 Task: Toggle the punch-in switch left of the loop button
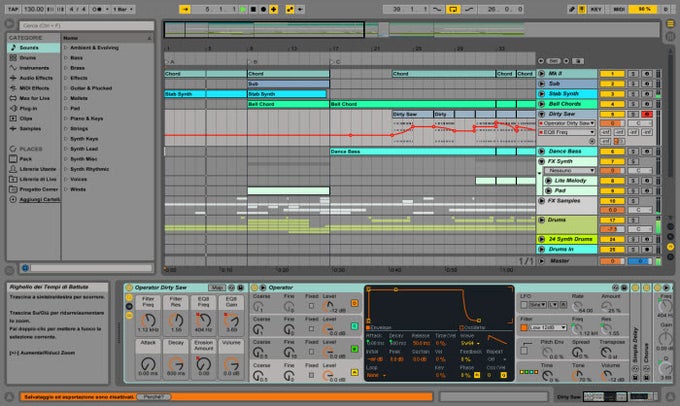click(437, 9)
